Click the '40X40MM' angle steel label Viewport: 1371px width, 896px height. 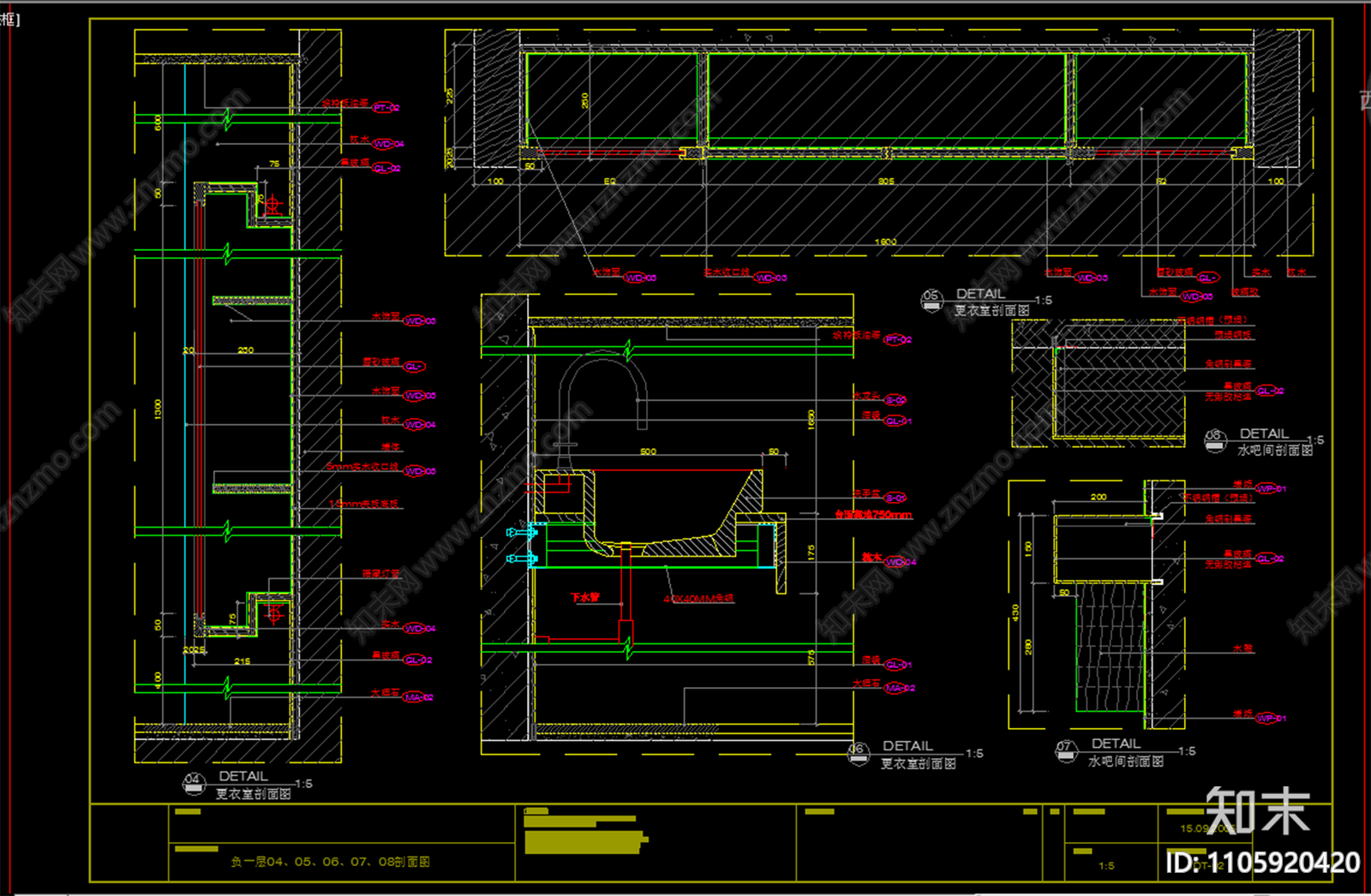point(698,599)
